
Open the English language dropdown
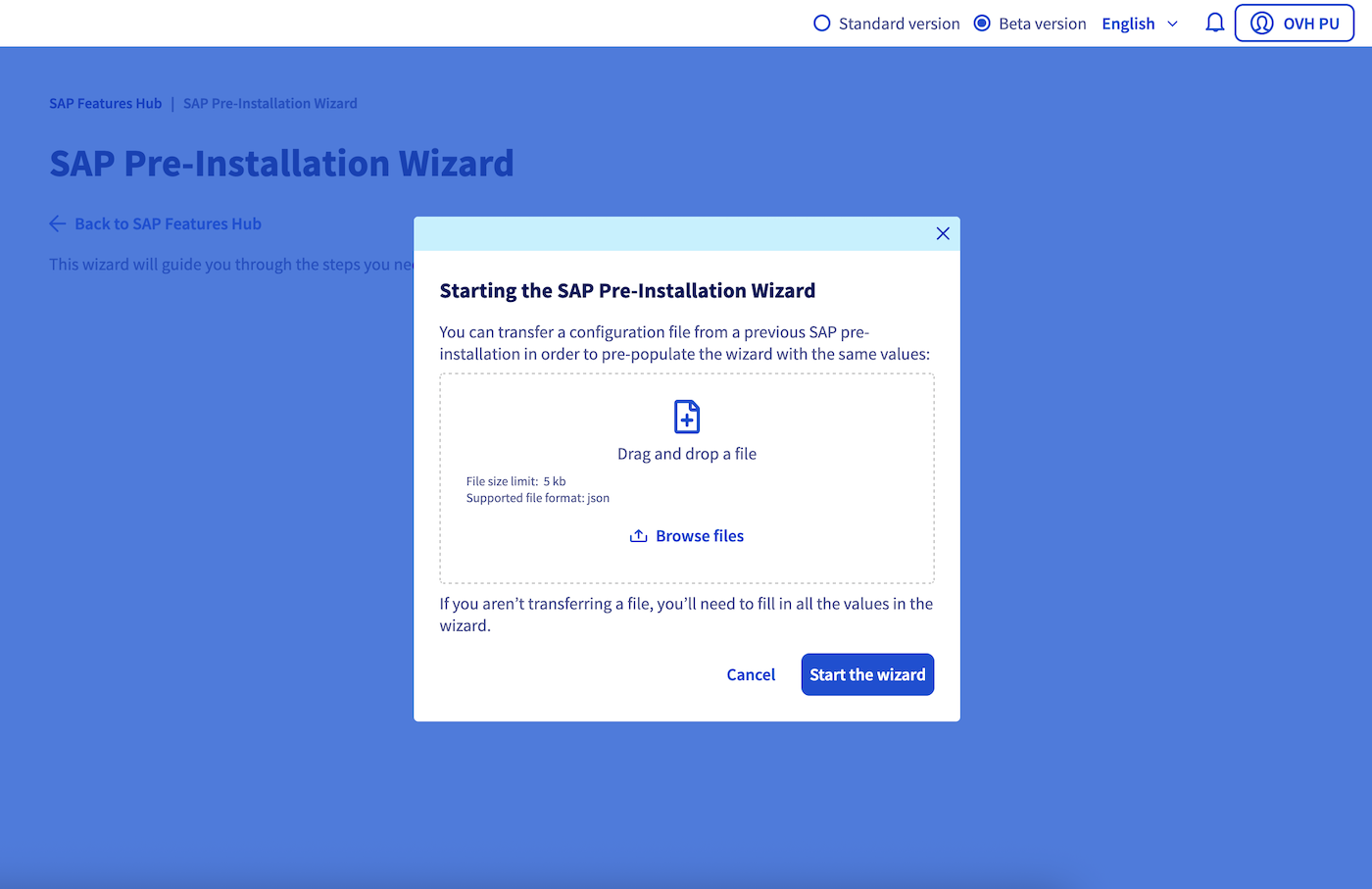click(x=1128, y=23)
